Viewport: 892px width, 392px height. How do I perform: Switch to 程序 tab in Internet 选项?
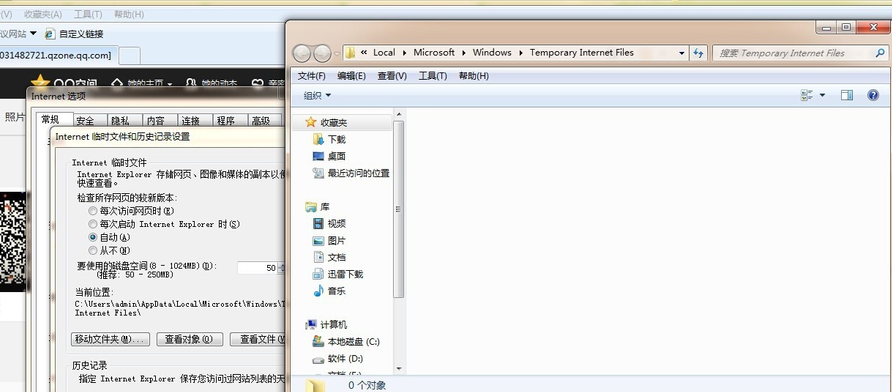click(229, 121)
